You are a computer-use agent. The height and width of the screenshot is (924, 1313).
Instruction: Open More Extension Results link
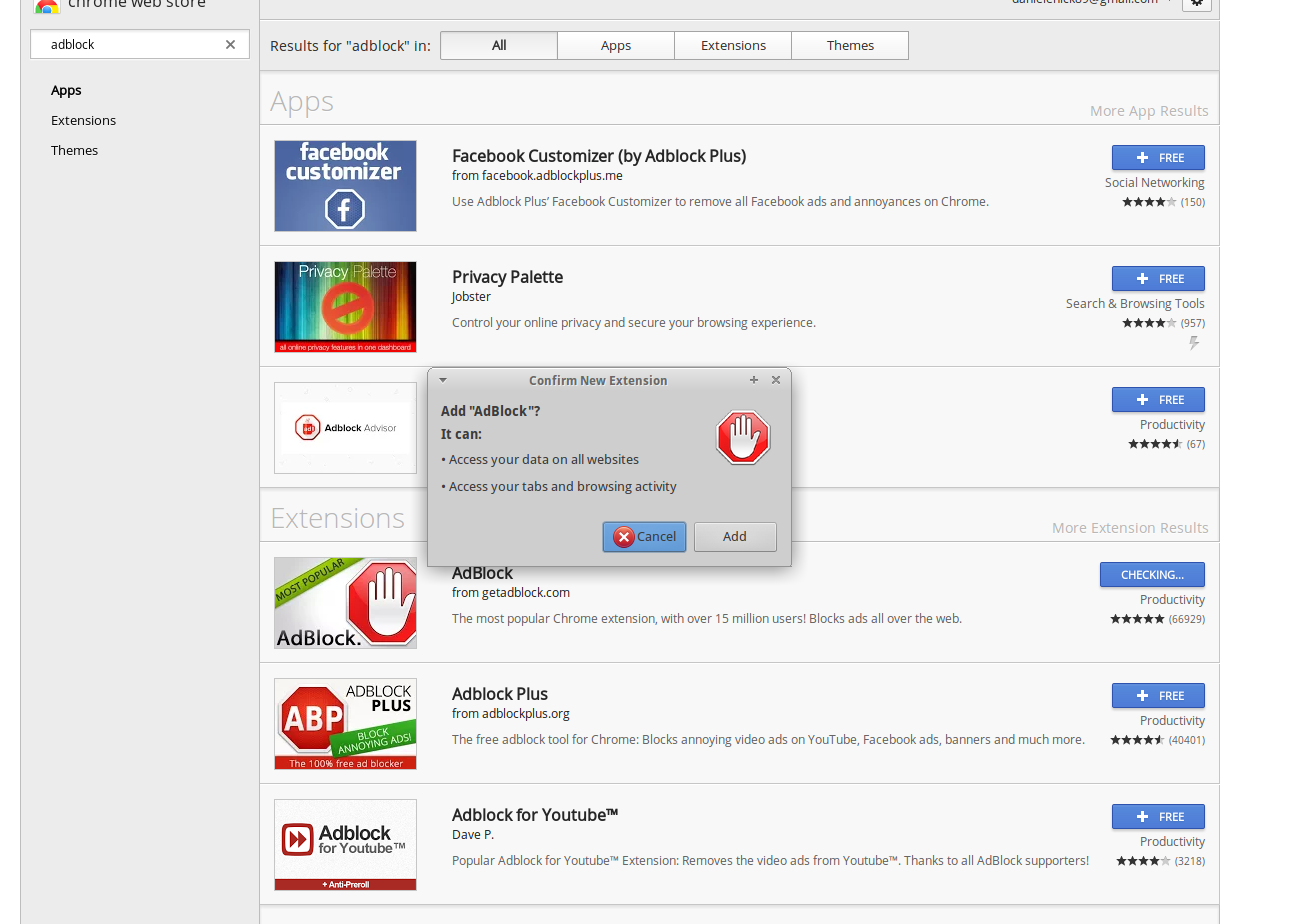click(1130, 528)
